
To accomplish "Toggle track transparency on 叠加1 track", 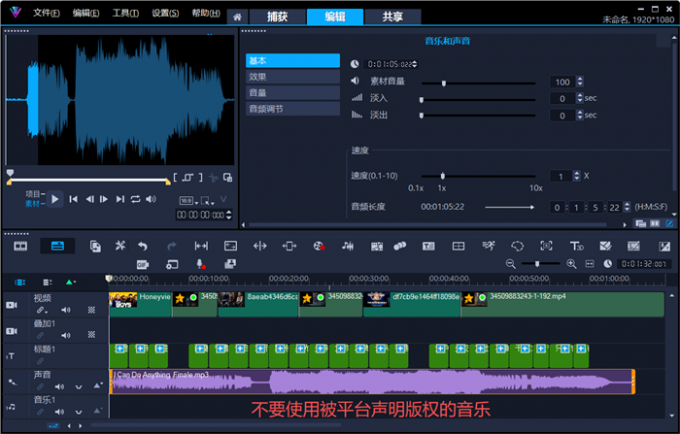I will click(x=92, y=335).
